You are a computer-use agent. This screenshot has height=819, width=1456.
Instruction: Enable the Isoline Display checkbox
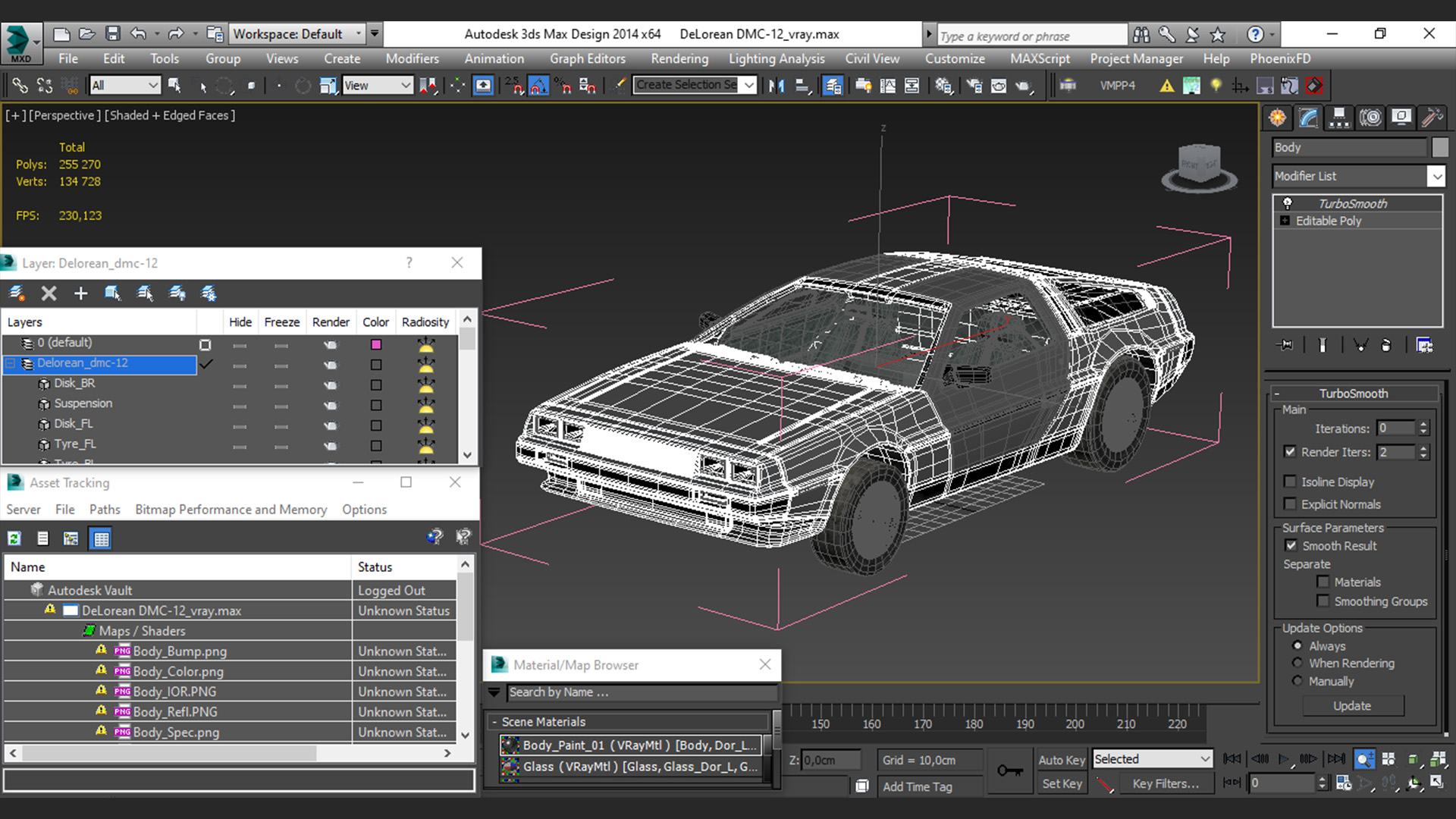tap(1290, 482)
